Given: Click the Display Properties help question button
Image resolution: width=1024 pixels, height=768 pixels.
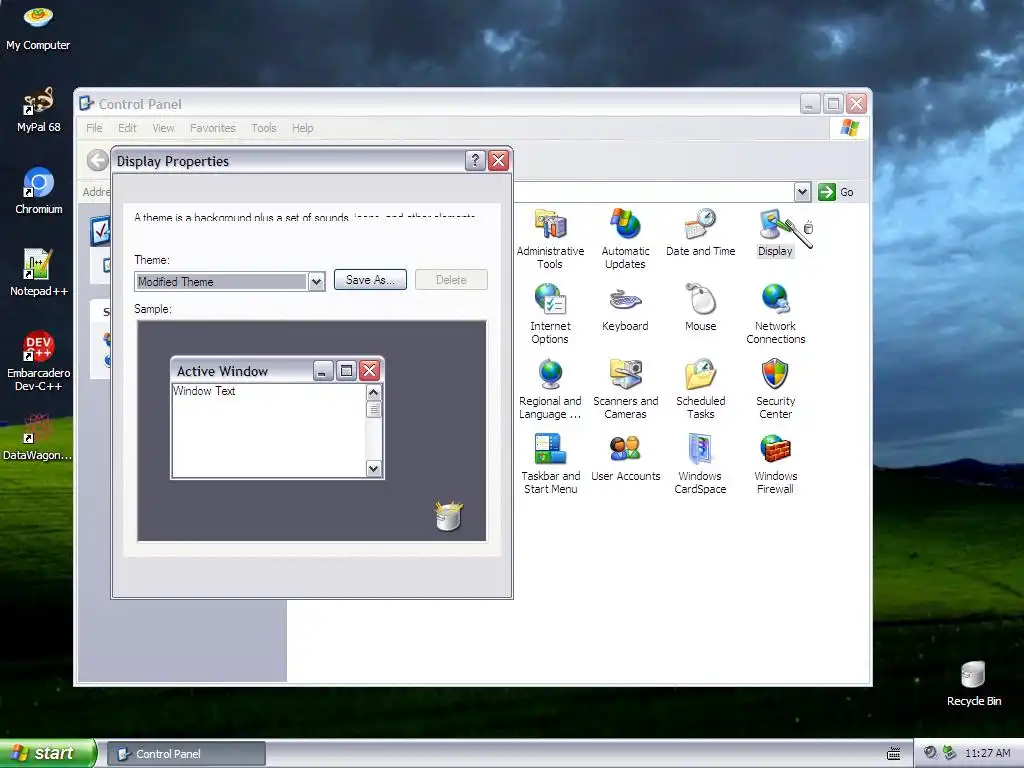Looking at the screenshot, I should [475, 161].
